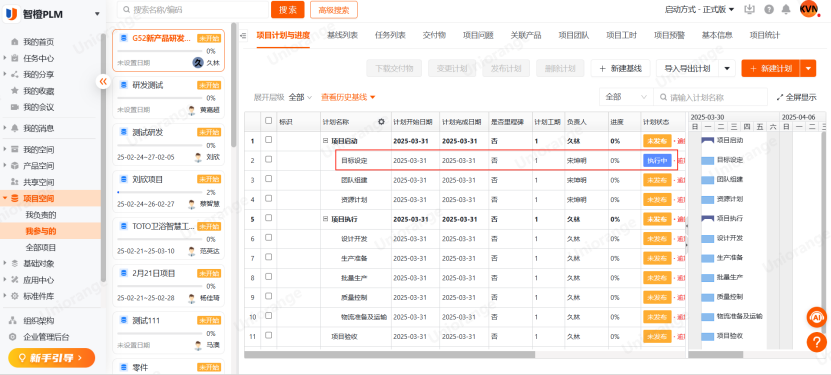Click the 企业管理后台 gear icon
Screen dimensions: 831x375
pyautogui.click(x=13, y=337)
